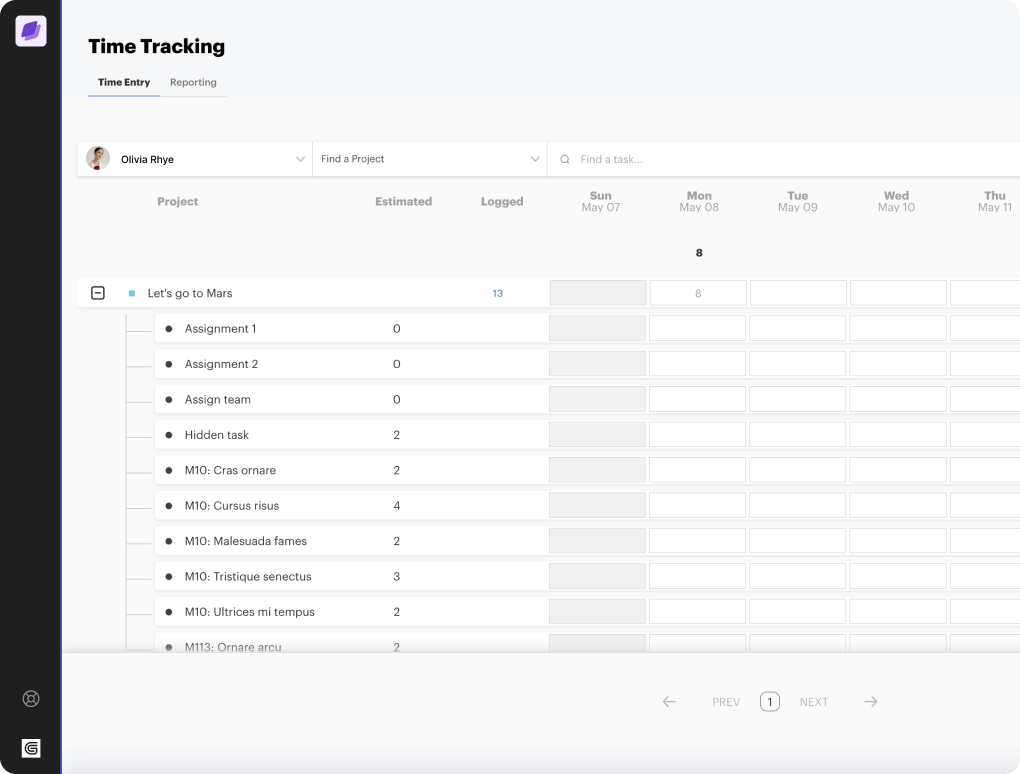Click the page number 1 control
Image resolution: width=1020 pixels, height=774 pixels.
click(770, 702)
